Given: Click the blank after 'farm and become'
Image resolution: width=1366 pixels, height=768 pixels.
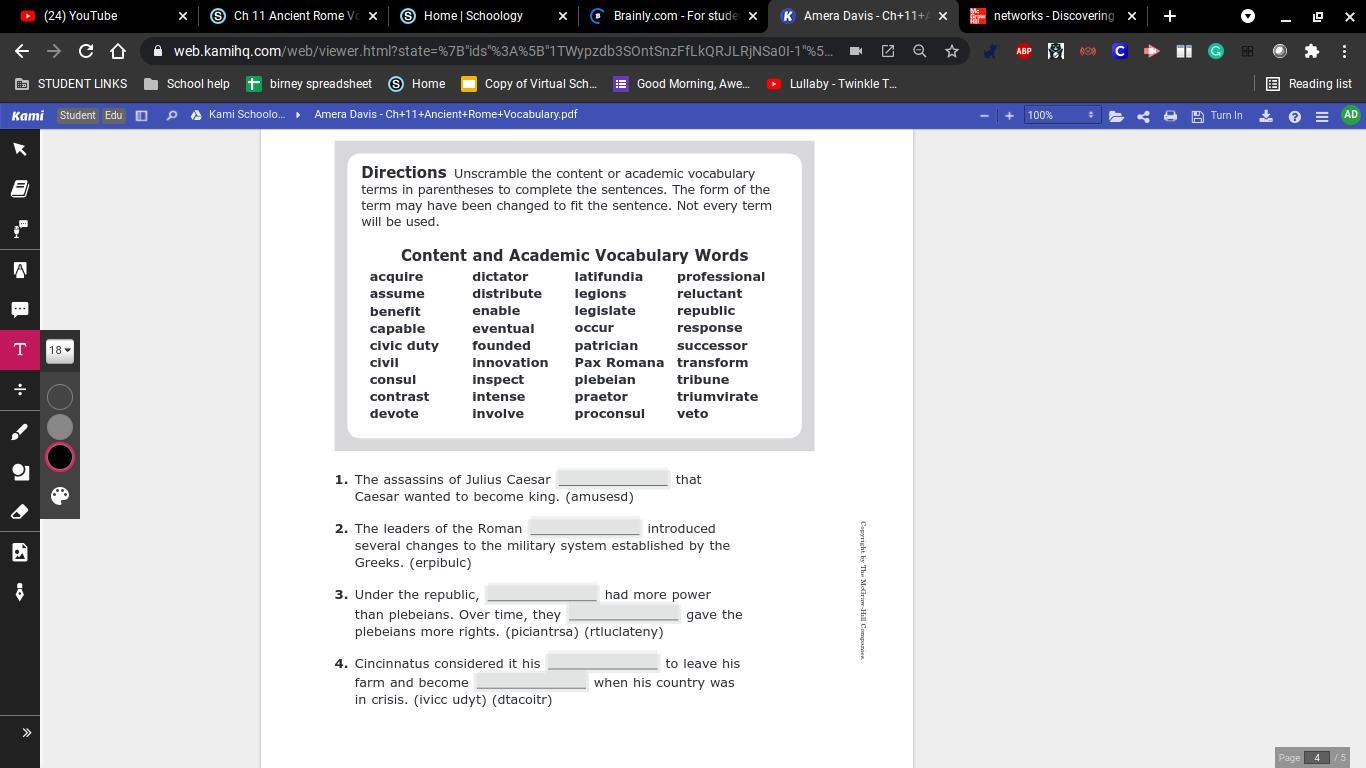Looking at the screenshot, I should [530, 682].
